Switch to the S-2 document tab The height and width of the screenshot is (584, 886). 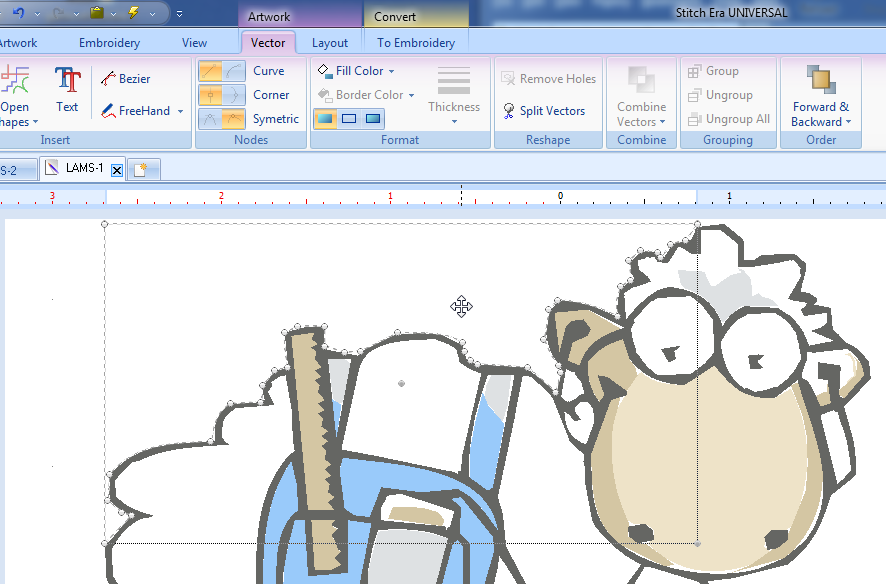[x=17, y=169]
